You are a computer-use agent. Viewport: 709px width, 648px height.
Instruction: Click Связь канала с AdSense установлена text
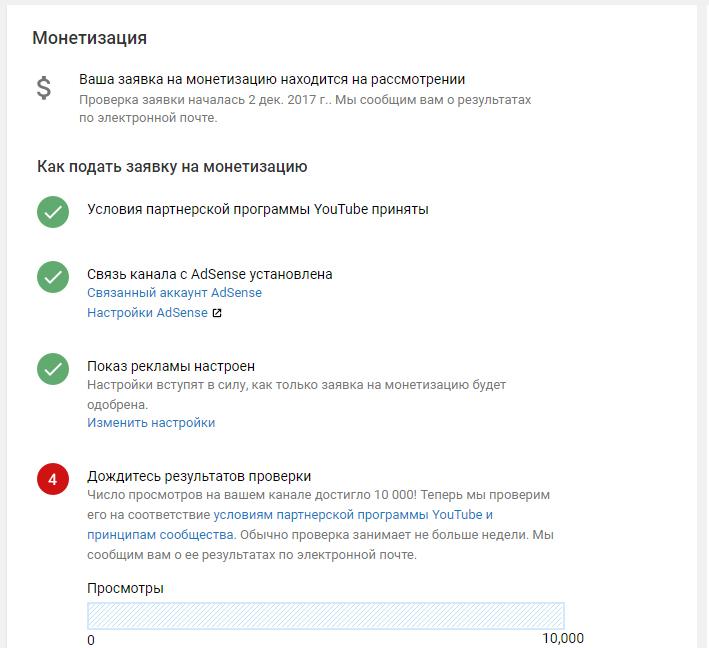[x=210, y=274]
